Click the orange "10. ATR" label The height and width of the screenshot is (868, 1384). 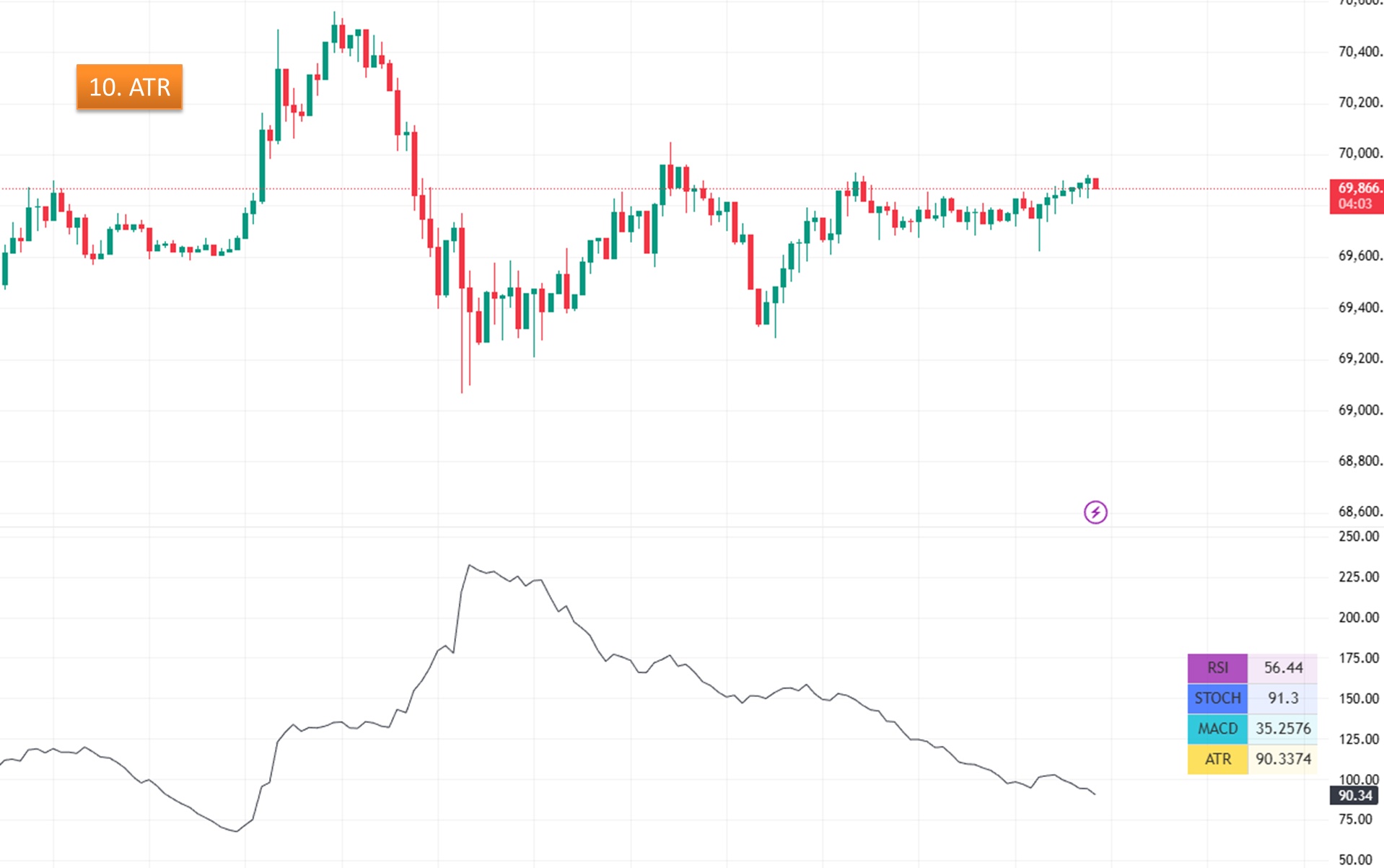[x=129, y=87]
